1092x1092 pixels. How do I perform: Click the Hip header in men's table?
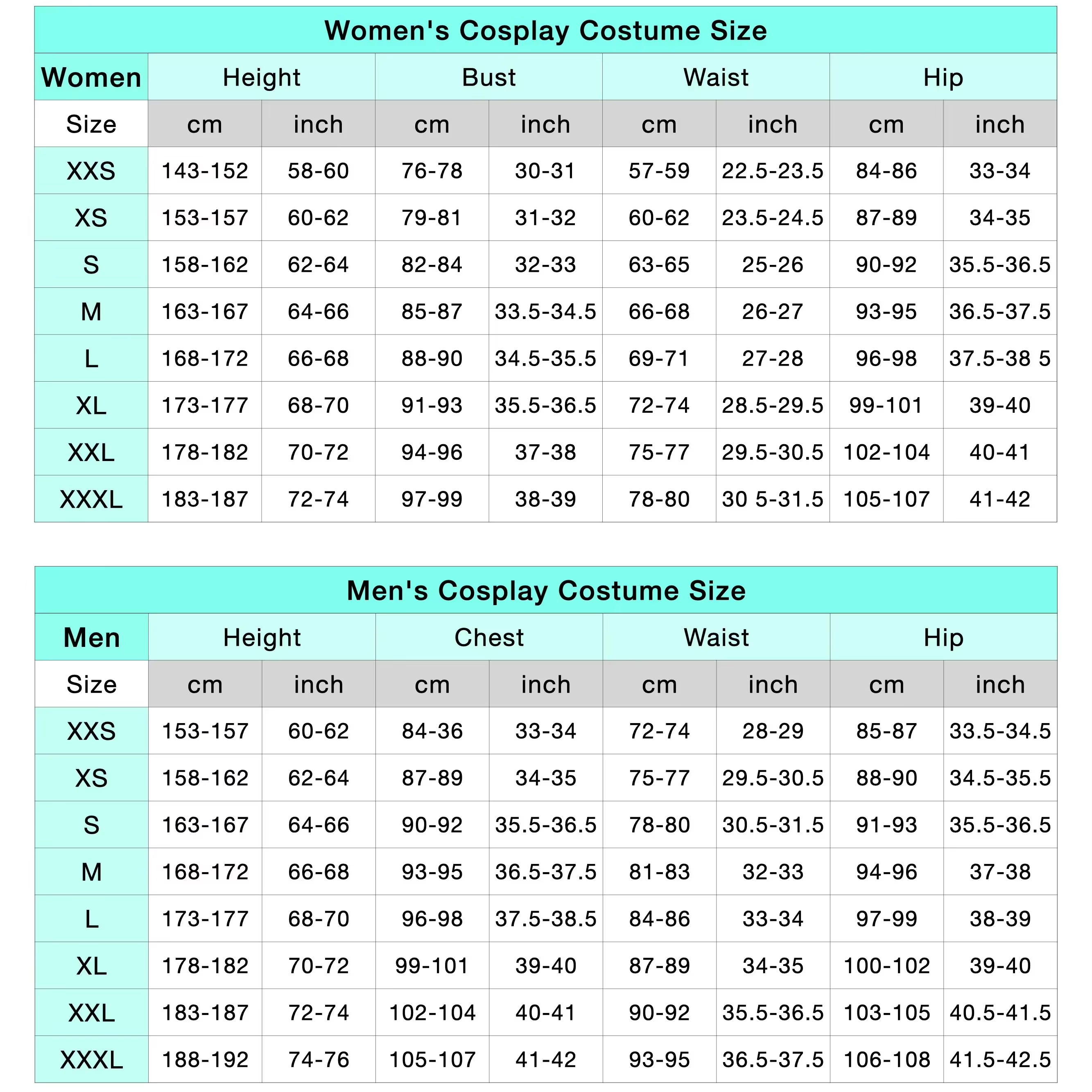[943, 638]
